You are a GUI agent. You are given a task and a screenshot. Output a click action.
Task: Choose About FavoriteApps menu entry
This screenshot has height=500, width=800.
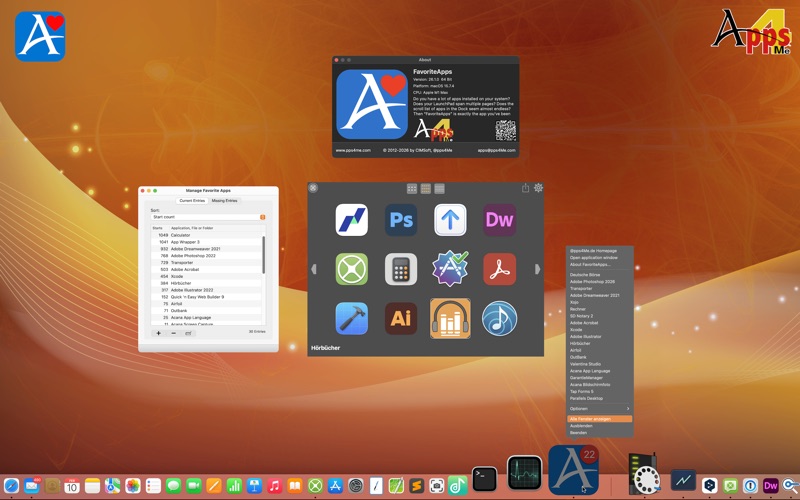pos(600,264)
